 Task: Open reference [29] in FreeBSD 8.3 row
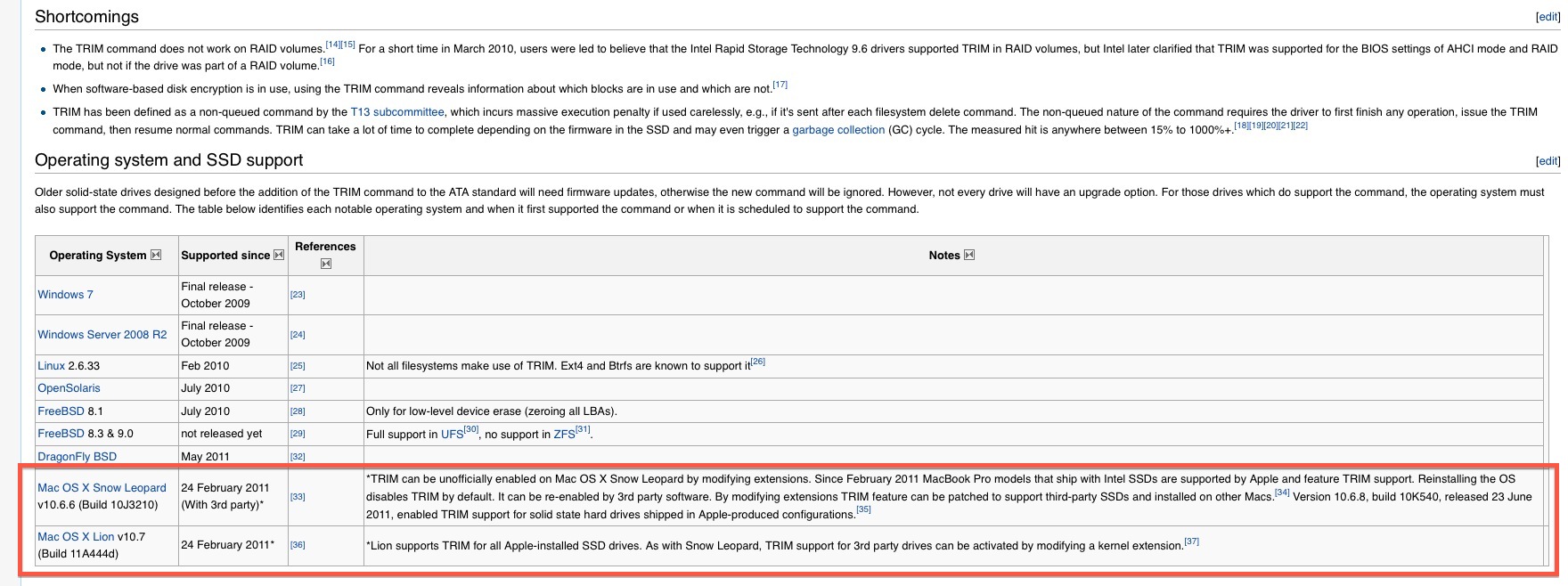point(298,434)
